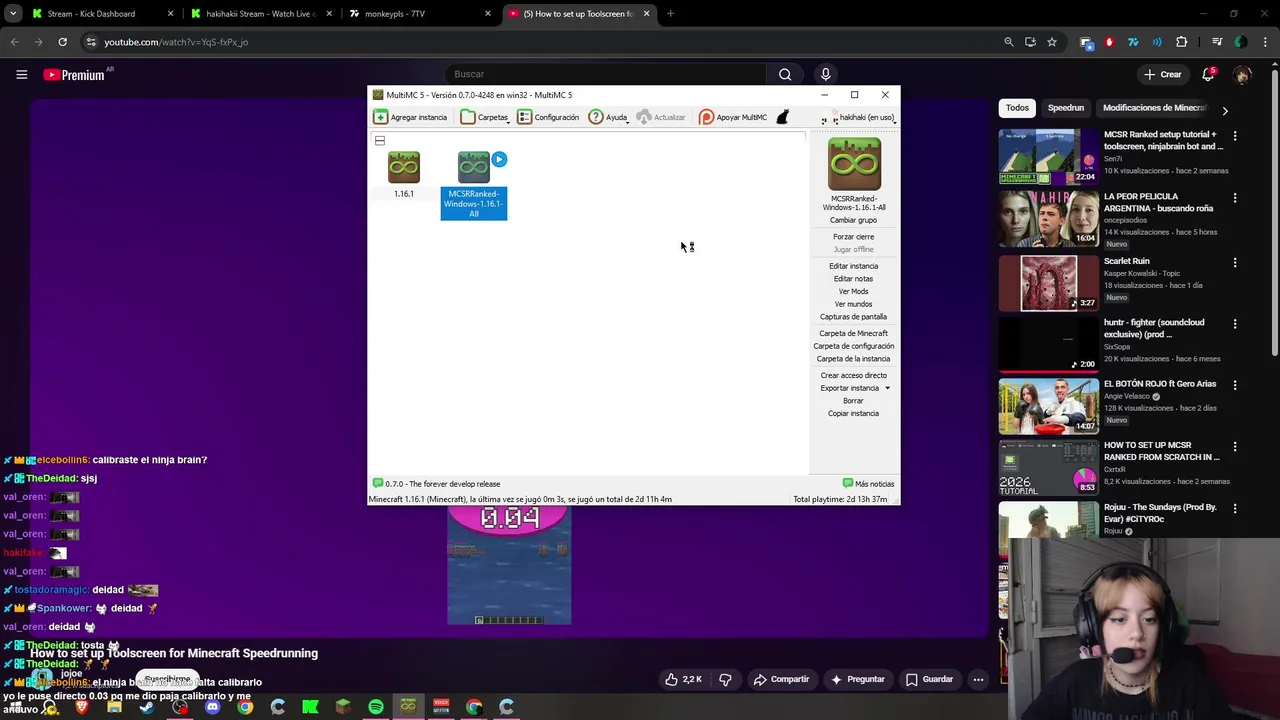The height and width of the screenshot is (720, 1280).
Task: Collapse the instance group in MultiMC
Action: coord(380,141)
